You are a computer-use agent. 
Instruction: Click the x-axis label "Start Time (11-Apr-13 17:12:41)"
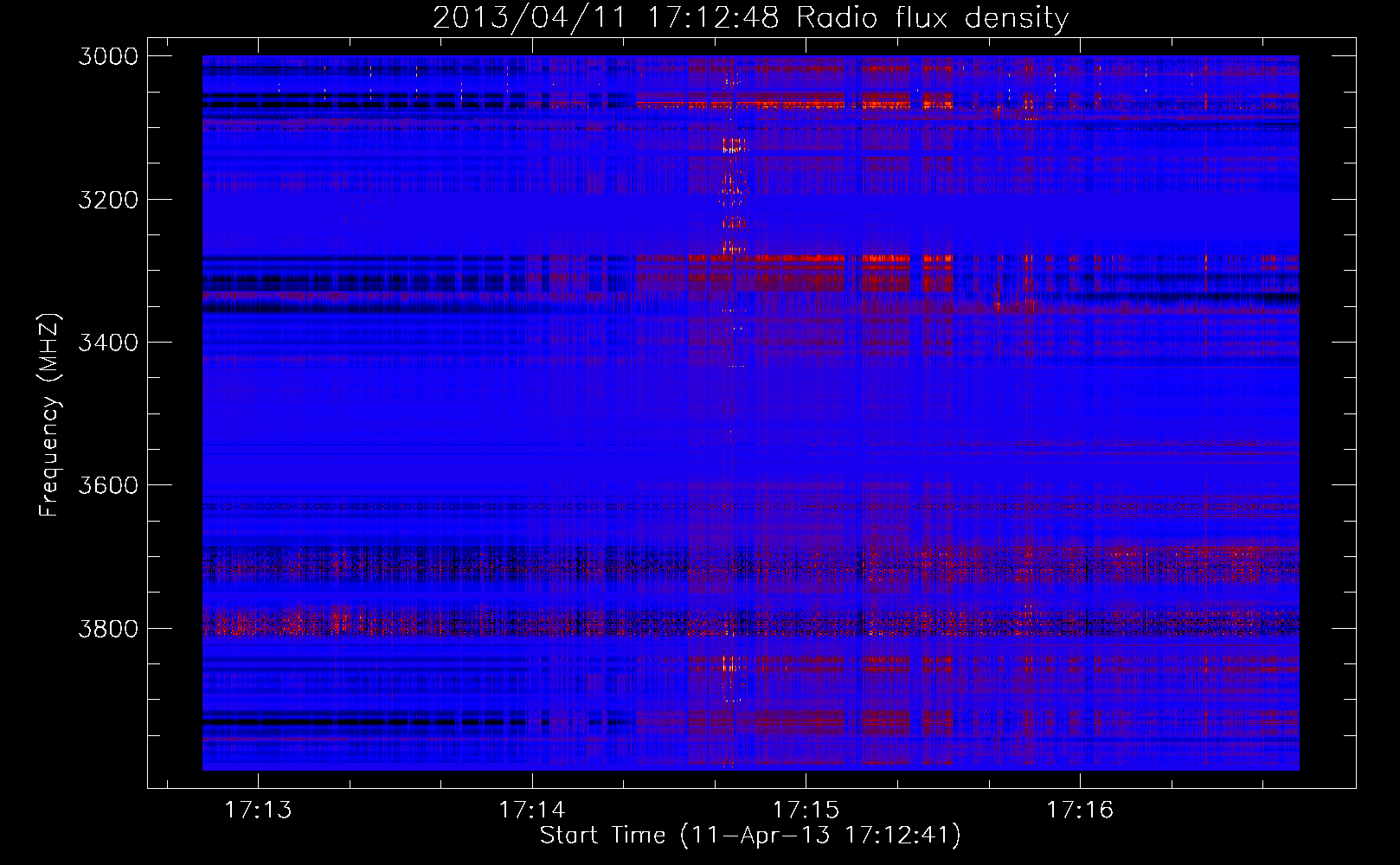click(x=750, y=835)
